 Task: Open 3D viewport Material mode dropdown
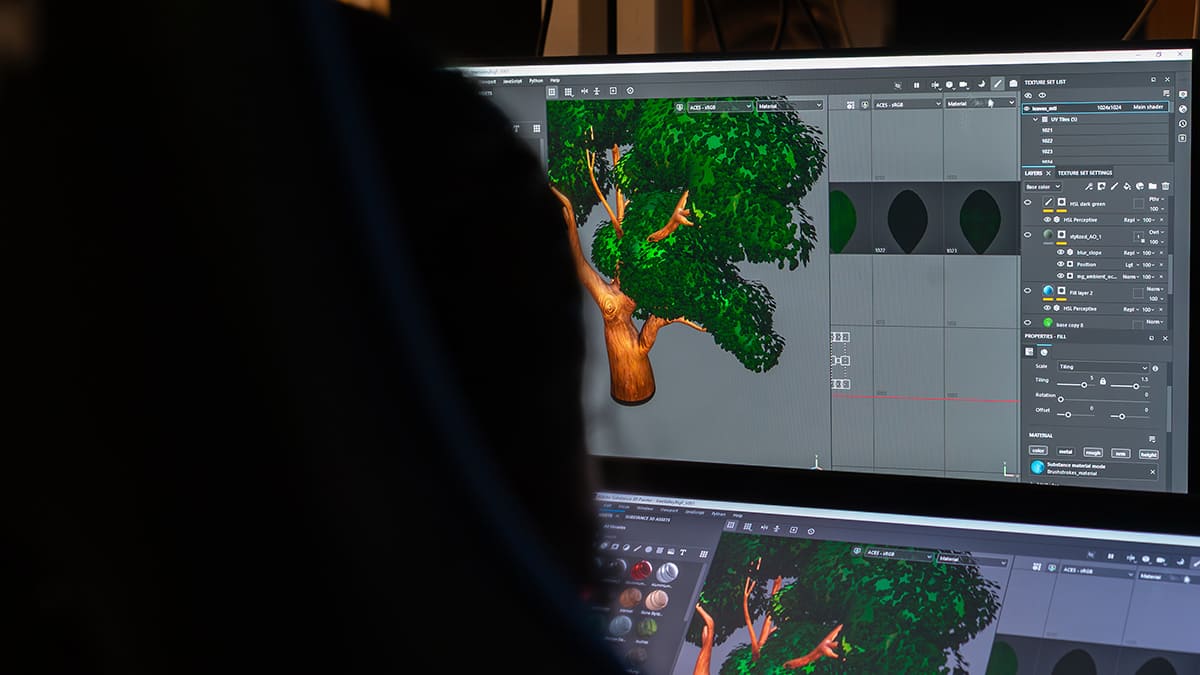(790, 106)
